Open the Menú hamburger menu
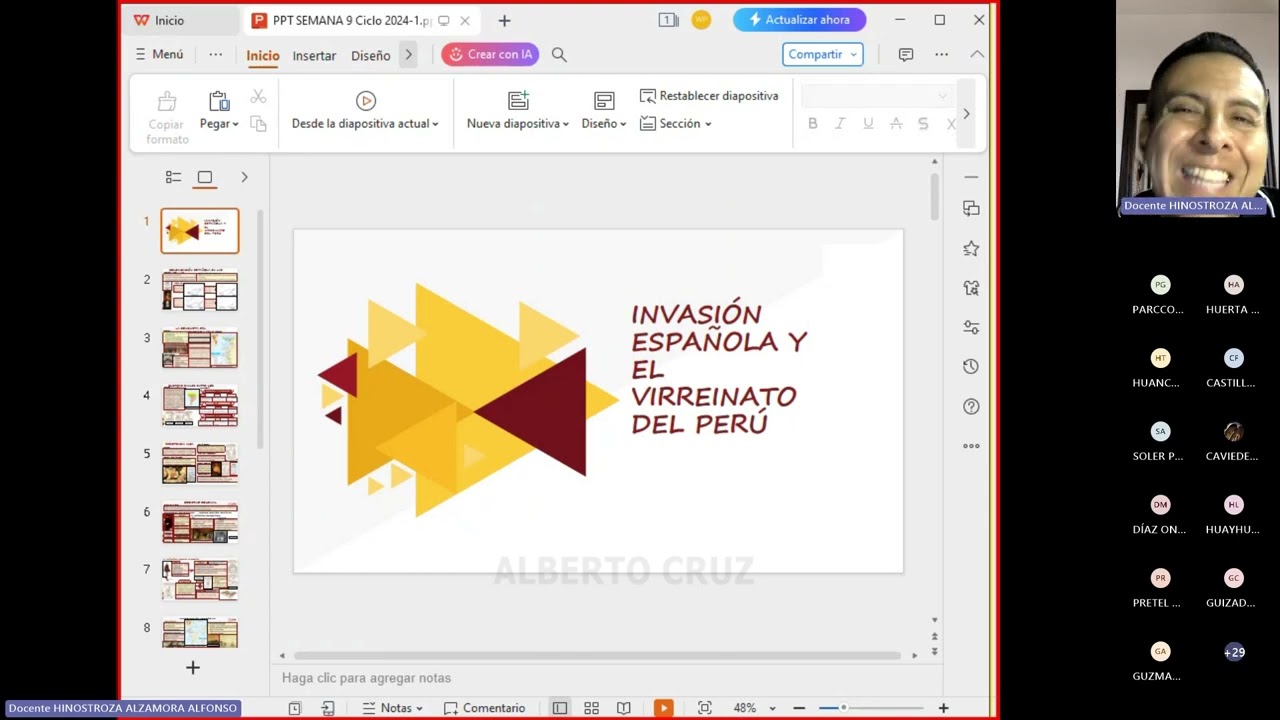Viewport: 1280px width, 720px height. [x=160, y=54]
